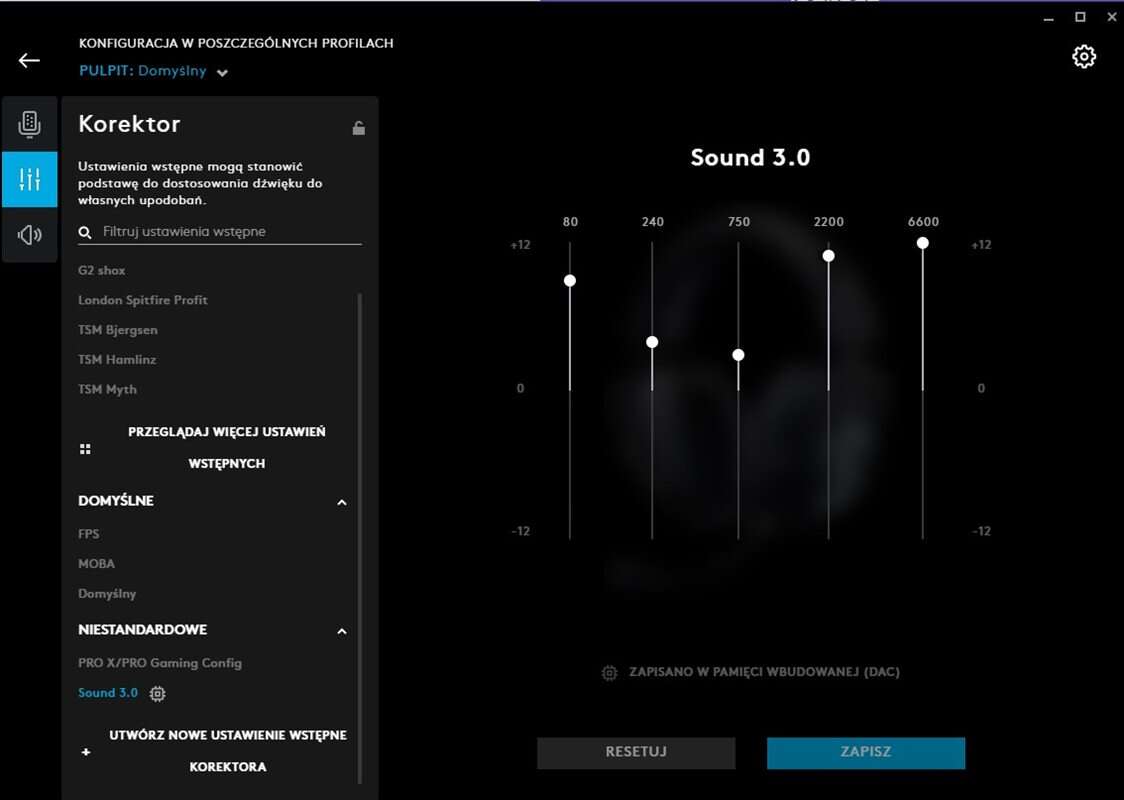
Task: Select the equalizer sliders sidebar icon
Action: point(30,180)
